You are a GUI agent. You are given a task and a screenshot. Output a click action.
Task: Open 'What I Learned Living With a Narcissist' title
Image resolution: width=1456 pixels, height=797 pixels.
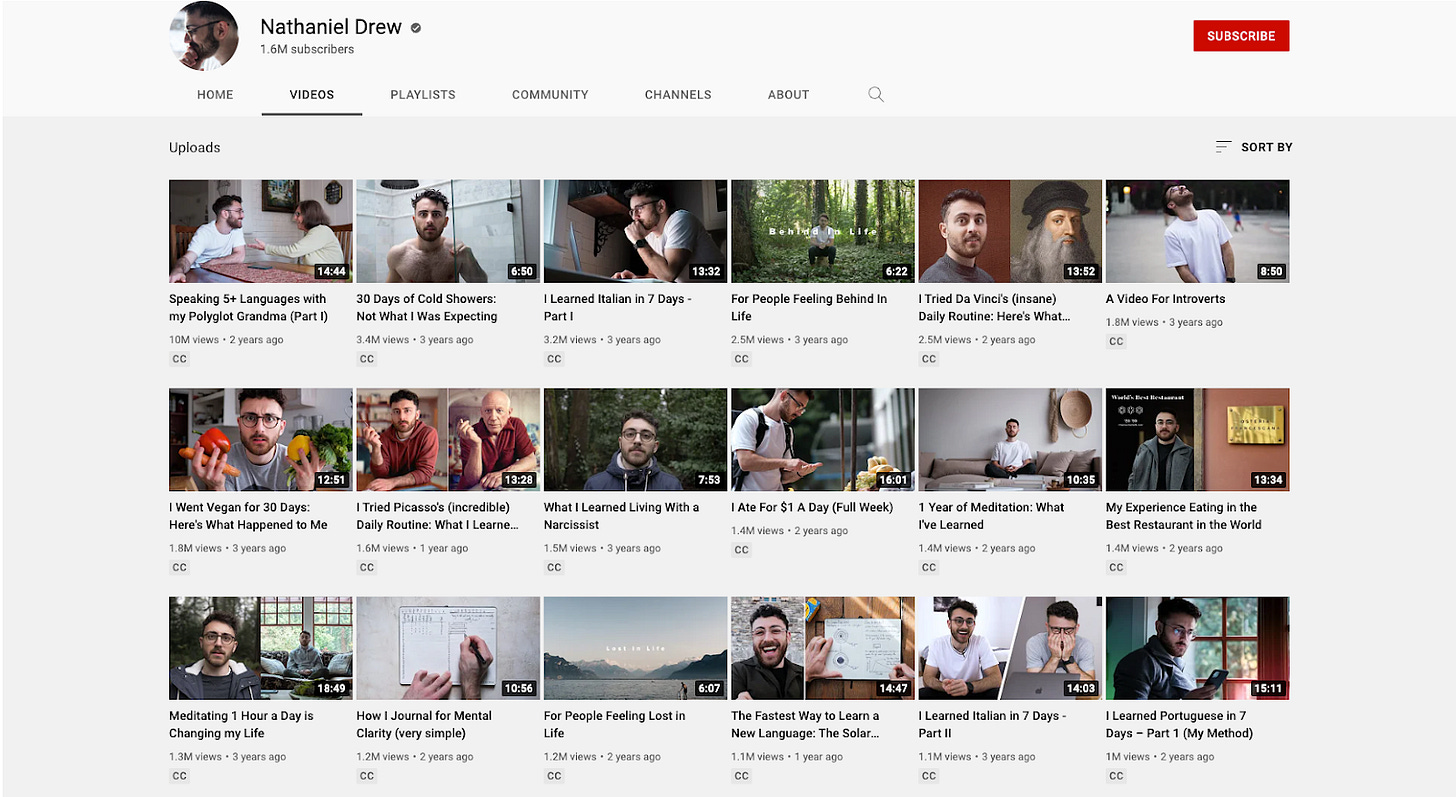click(622, 516)
